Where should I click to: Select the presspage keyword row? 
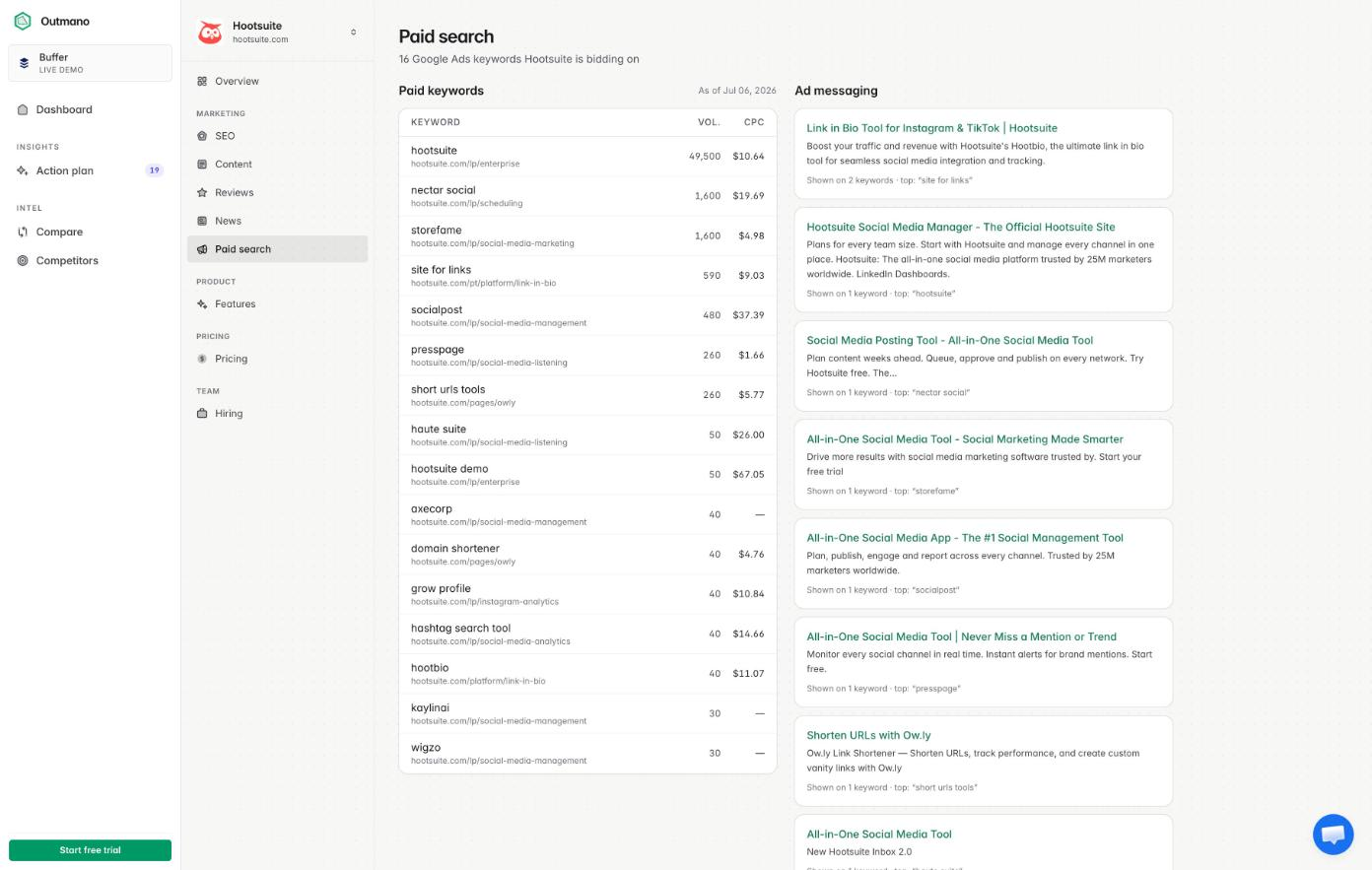tap(587, 355)
